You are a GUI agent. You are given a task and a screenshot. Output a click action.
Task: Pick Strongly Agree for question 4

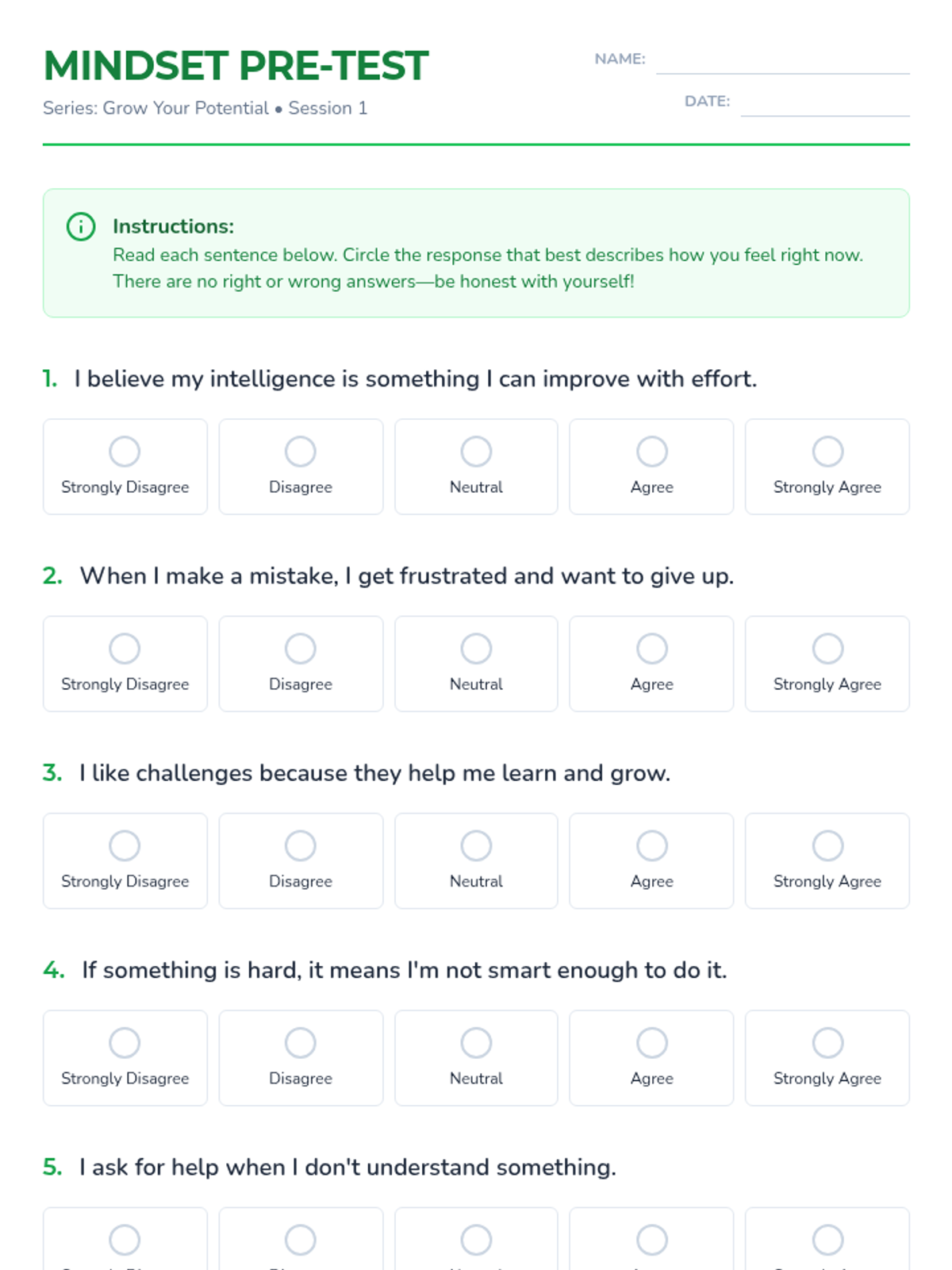pyautogui.click(x=827, y=1042)
